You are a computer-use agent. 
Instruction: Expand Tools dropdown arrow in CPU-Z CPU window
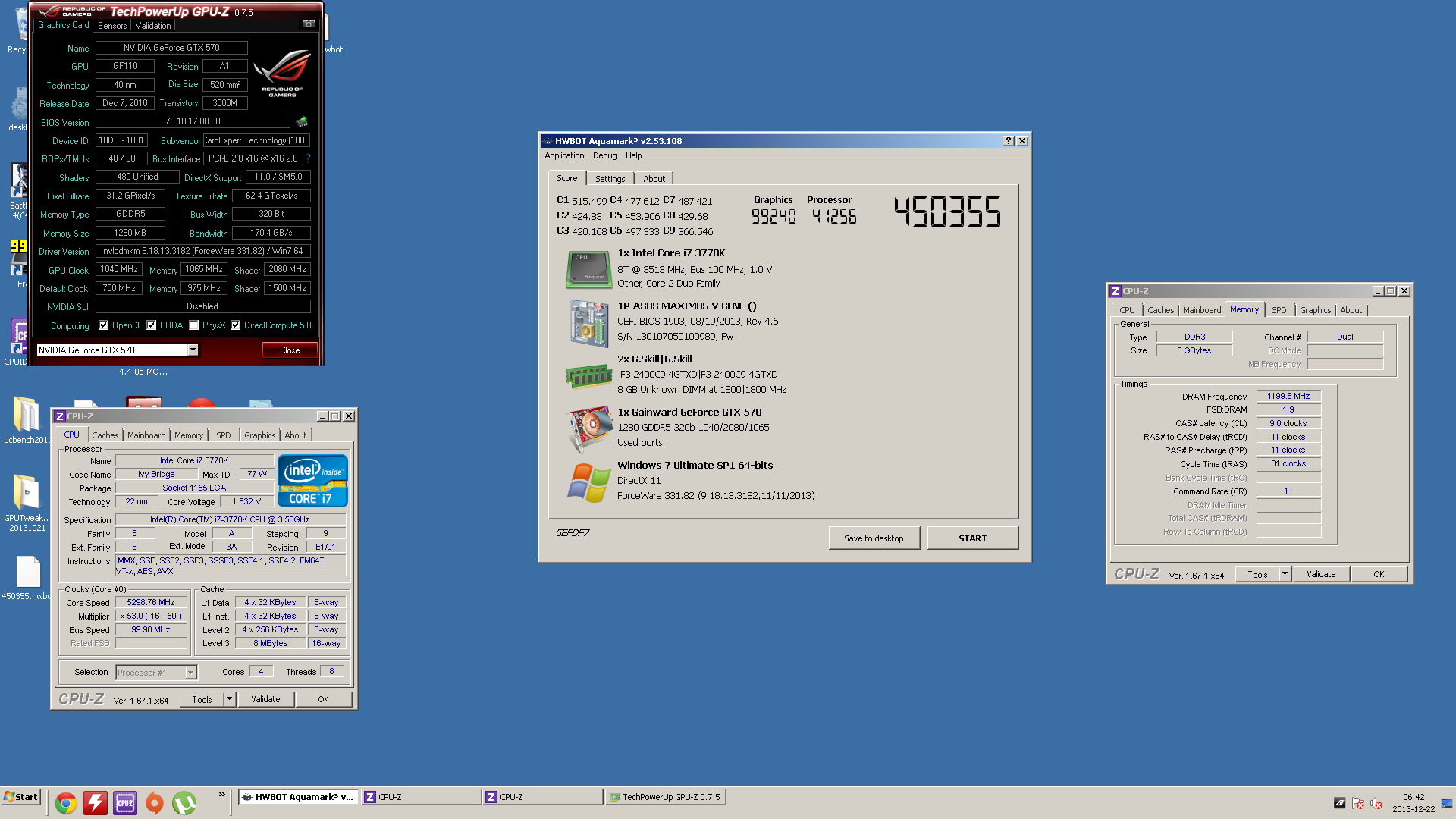pyautogui.click(x=229, y=699)
